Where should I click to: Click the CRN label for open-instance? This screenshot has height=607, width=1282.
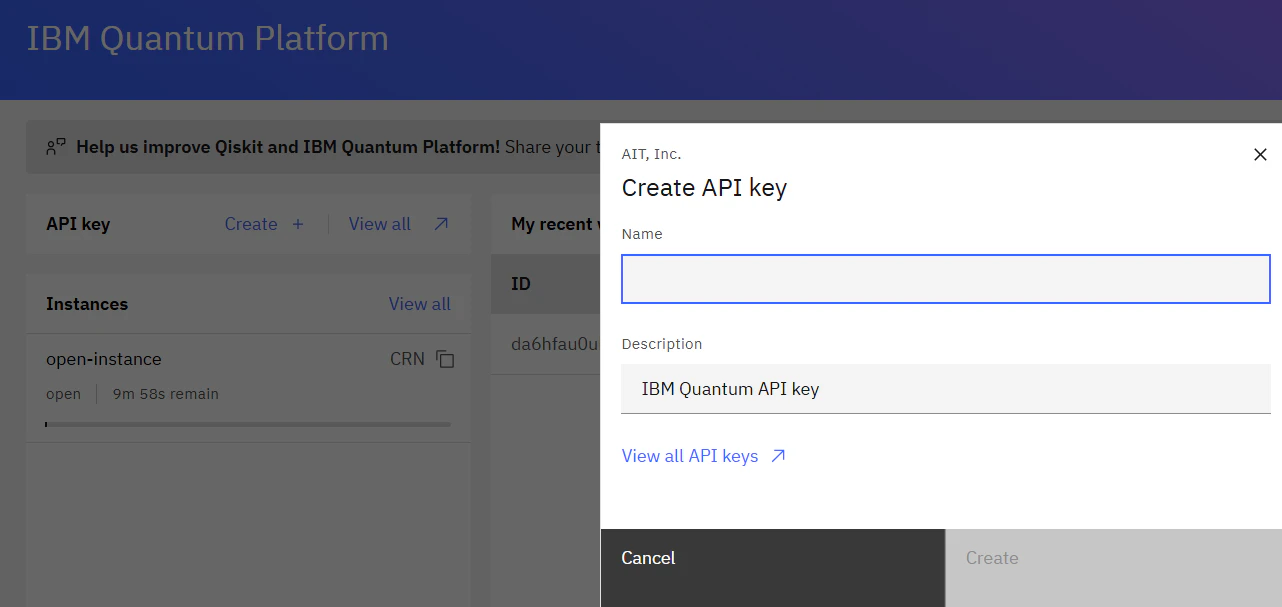407,359
